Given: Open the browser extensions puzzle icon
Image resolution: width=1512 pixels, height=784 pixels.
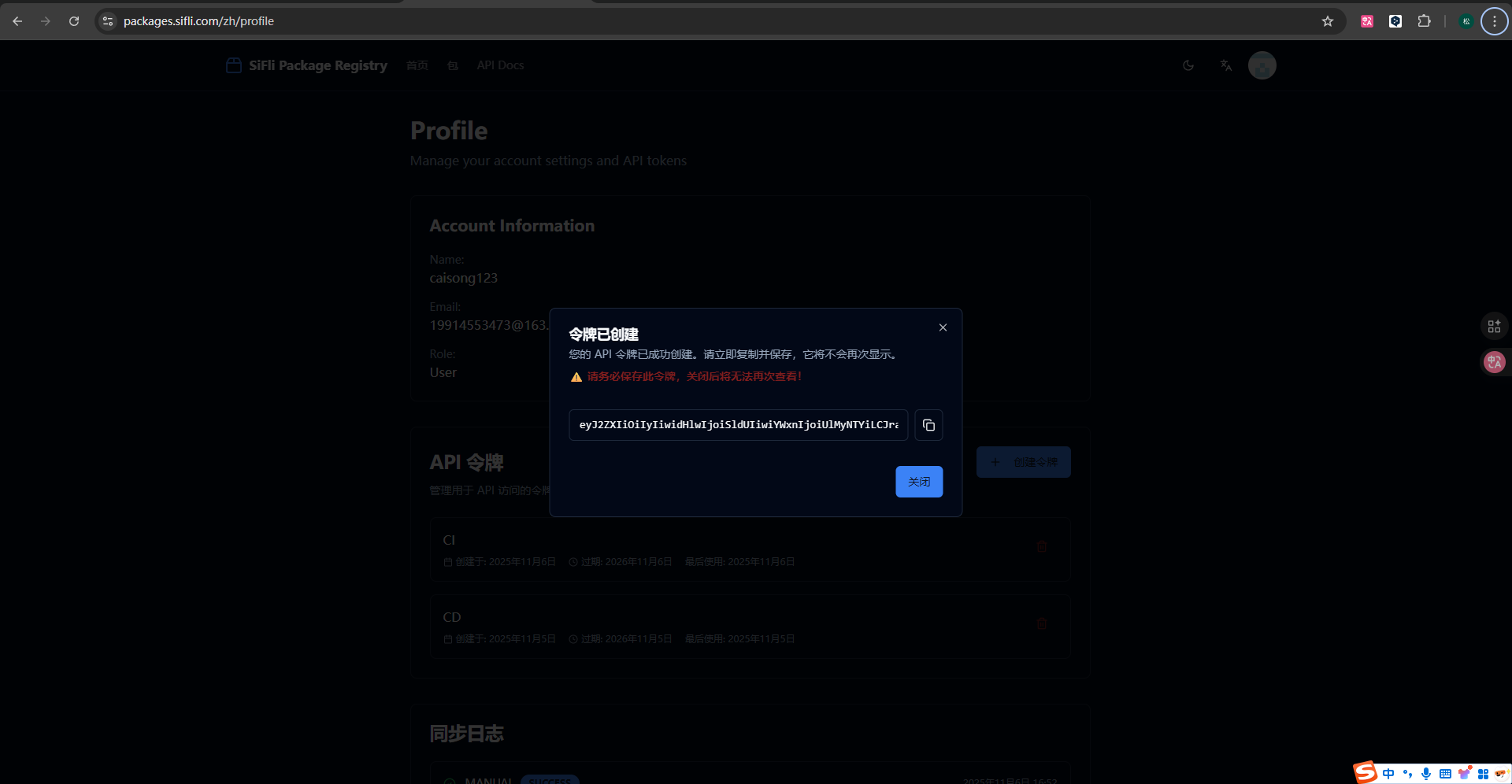Looking at the screenshot, I should [x=1424, y=21].
